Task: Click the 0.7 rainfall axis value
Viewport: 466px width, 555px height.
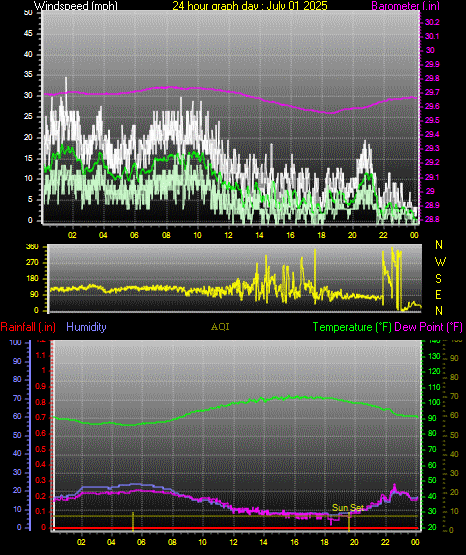Action: [41, 417]
